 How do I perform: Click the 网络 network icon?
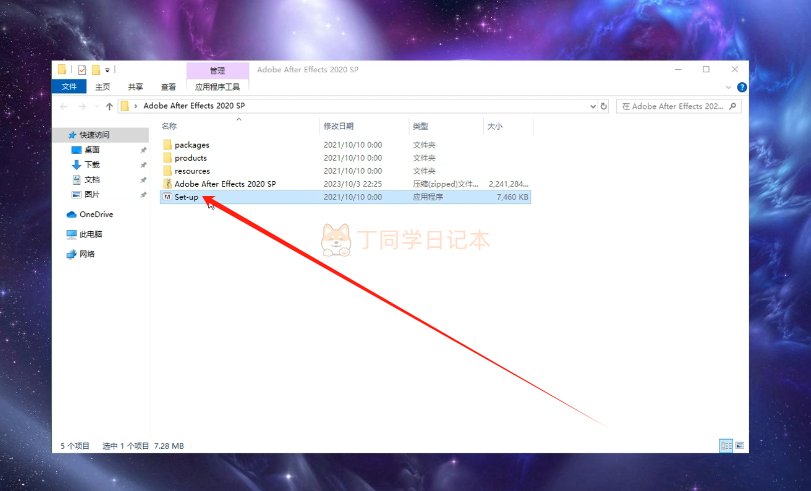(71, 254)
